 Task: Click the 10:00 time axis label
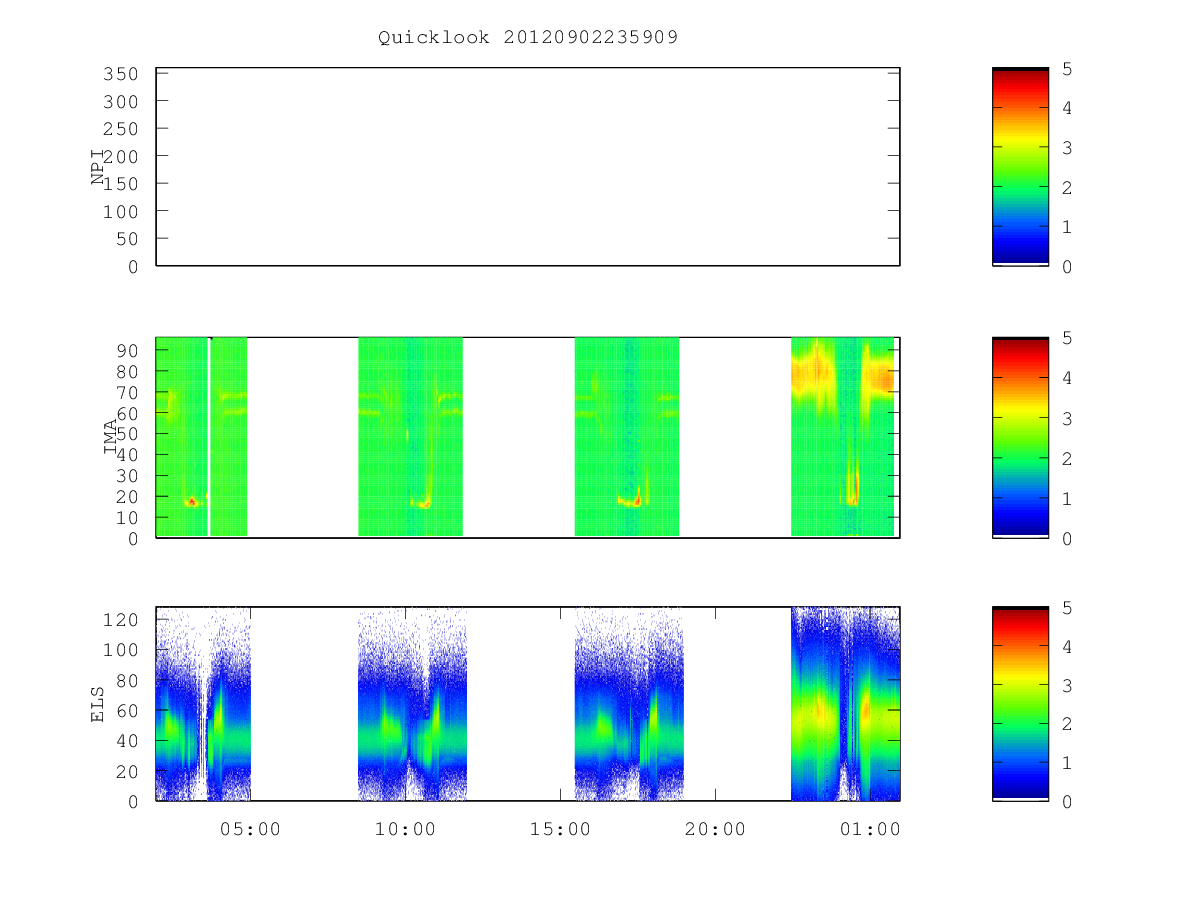(405, 829)
